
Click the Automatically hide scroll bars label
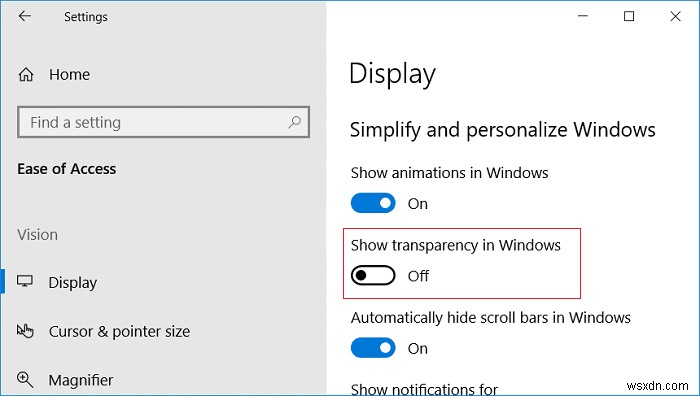491,317
